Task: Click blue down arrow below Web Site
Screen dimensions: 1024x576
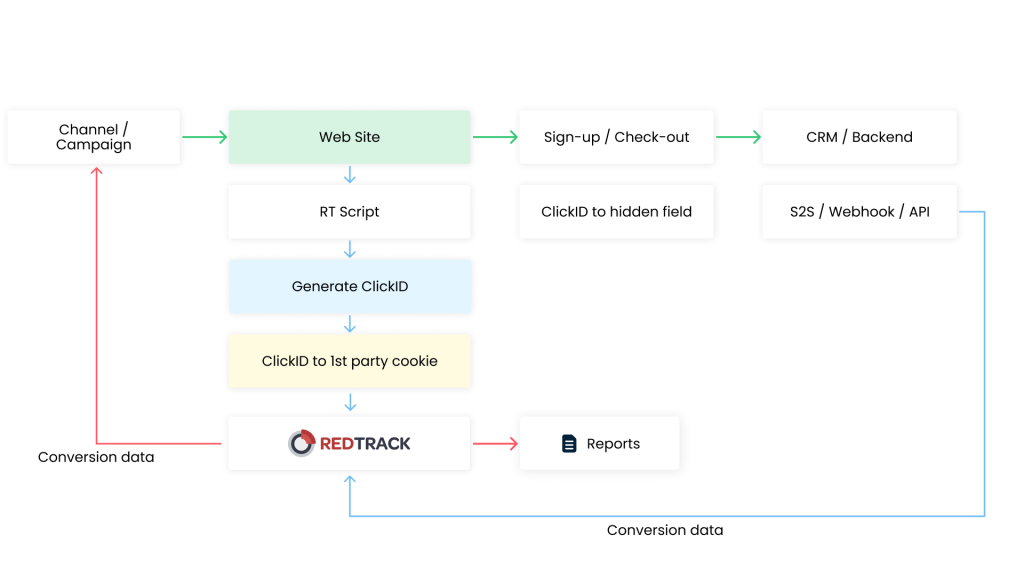Action: coord(350,175)
